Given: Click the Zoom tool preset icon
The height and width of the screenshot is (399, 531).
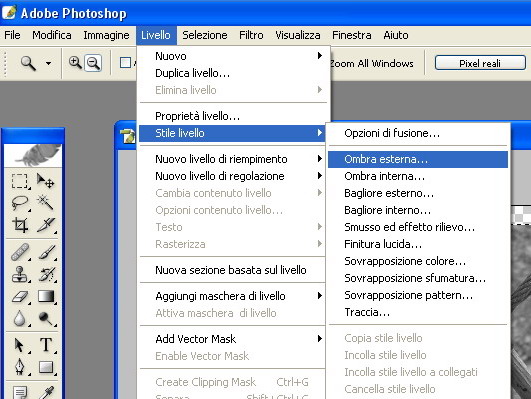Looking at the screenshot, I should [28, 63].
